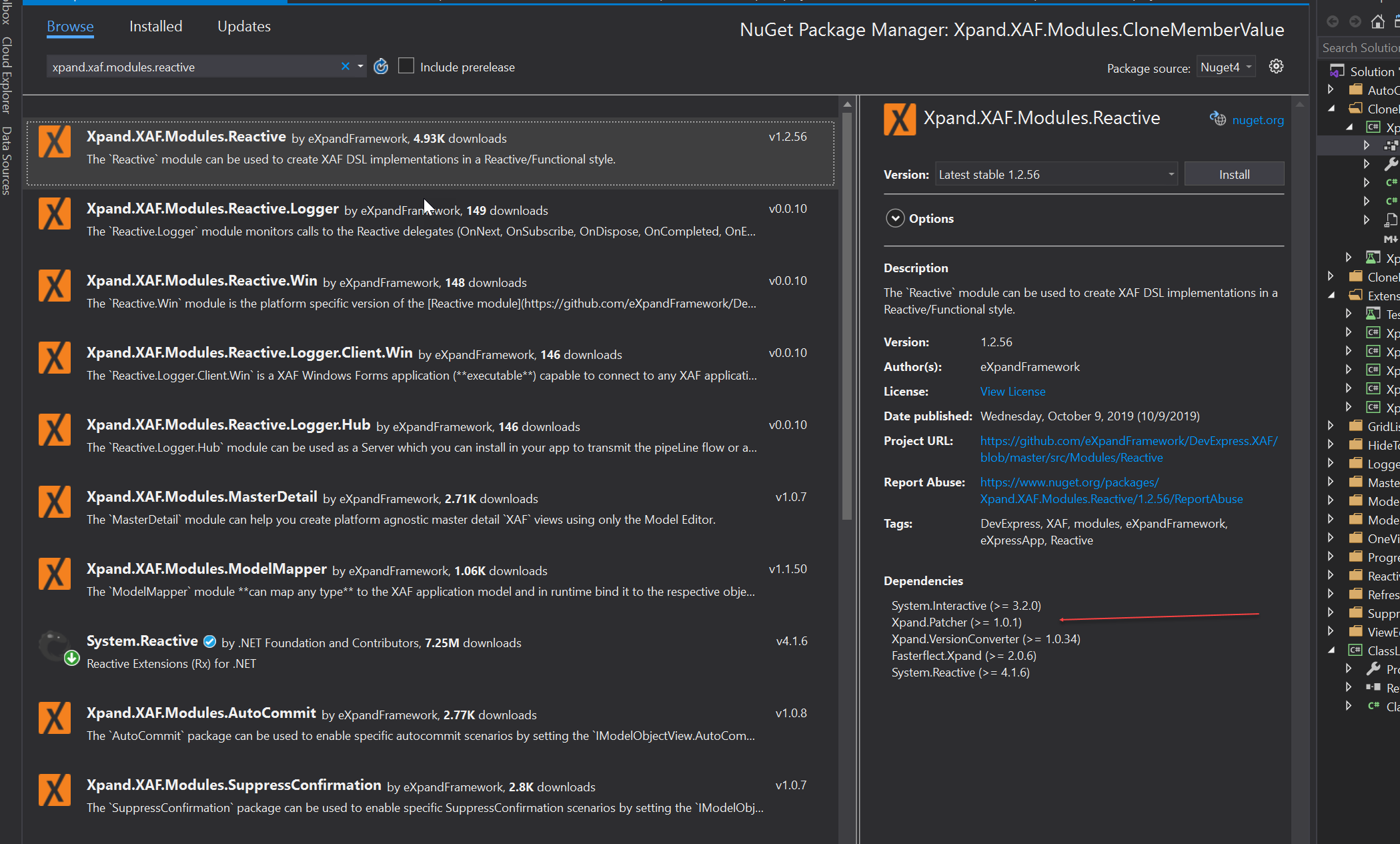Open the View License link
The image size is (1400, 844).
[x=1012, y=391]
